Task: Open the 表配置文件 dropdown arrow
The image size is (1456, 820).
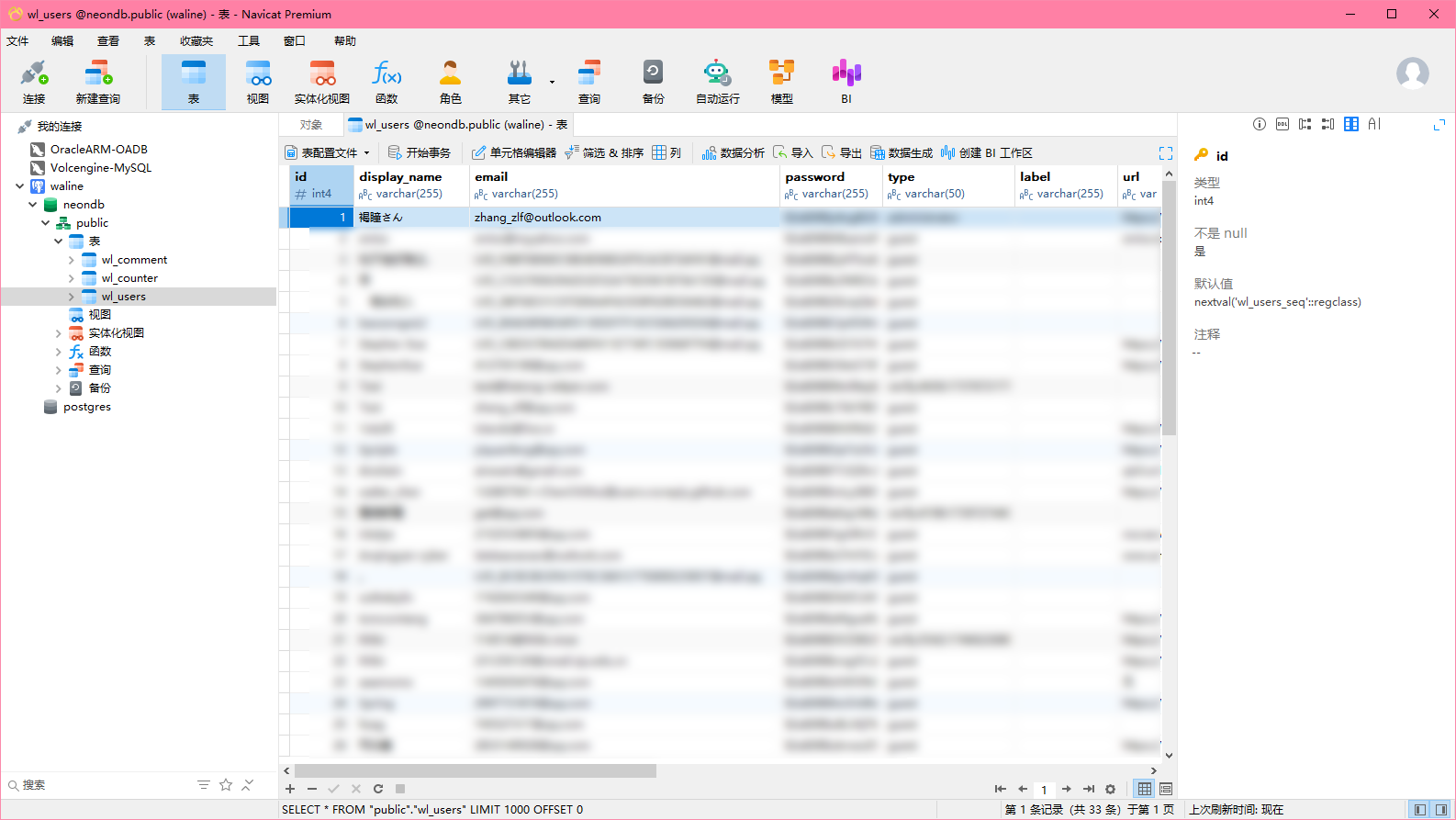Action: (366, 153)
